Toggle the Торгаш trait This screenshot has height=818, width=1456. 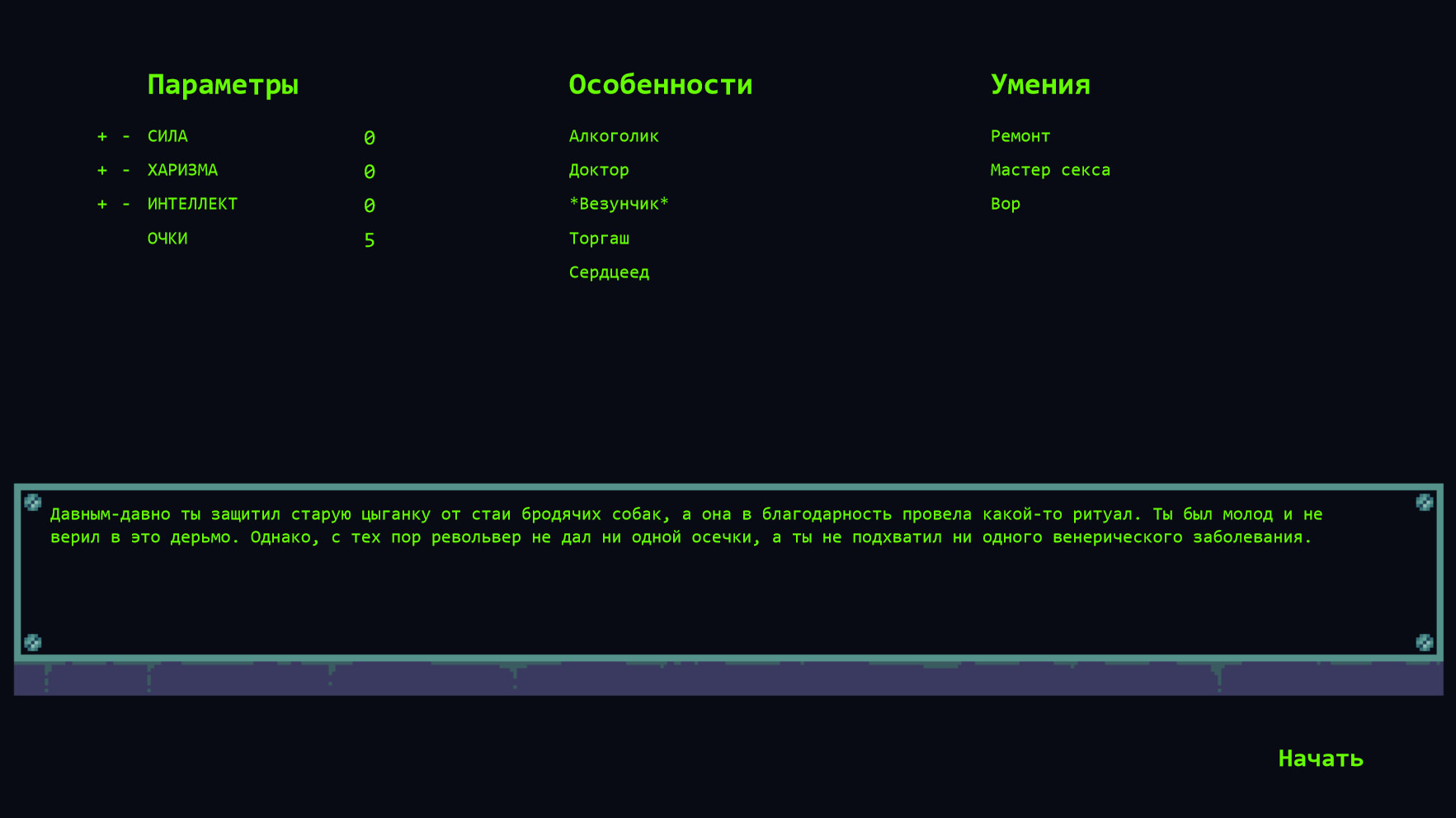(600, 239)
